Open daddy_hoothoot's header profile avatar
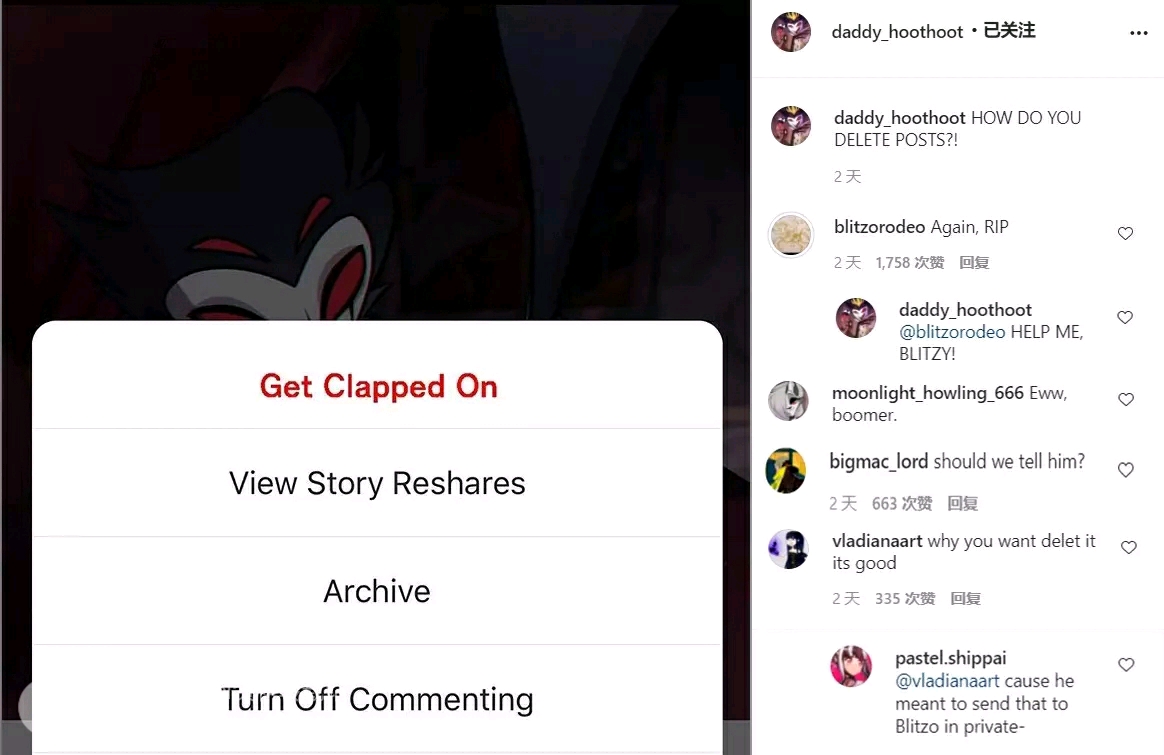The height and width of the screenshot is (755, 1164). click(x=791, y=32)
